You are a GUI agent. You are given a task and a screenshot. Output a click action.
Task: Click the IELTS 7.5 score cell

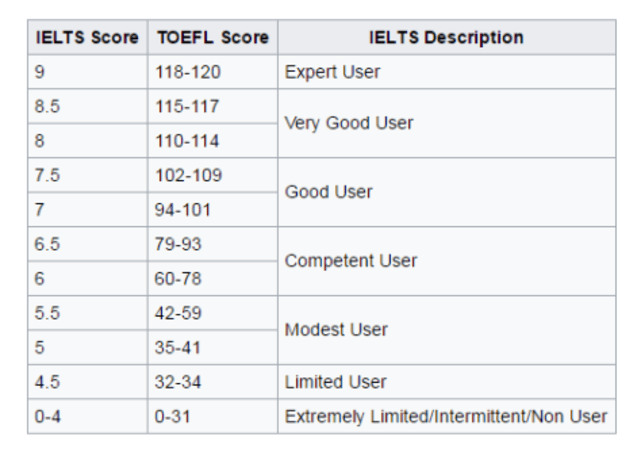pos(87,175)
